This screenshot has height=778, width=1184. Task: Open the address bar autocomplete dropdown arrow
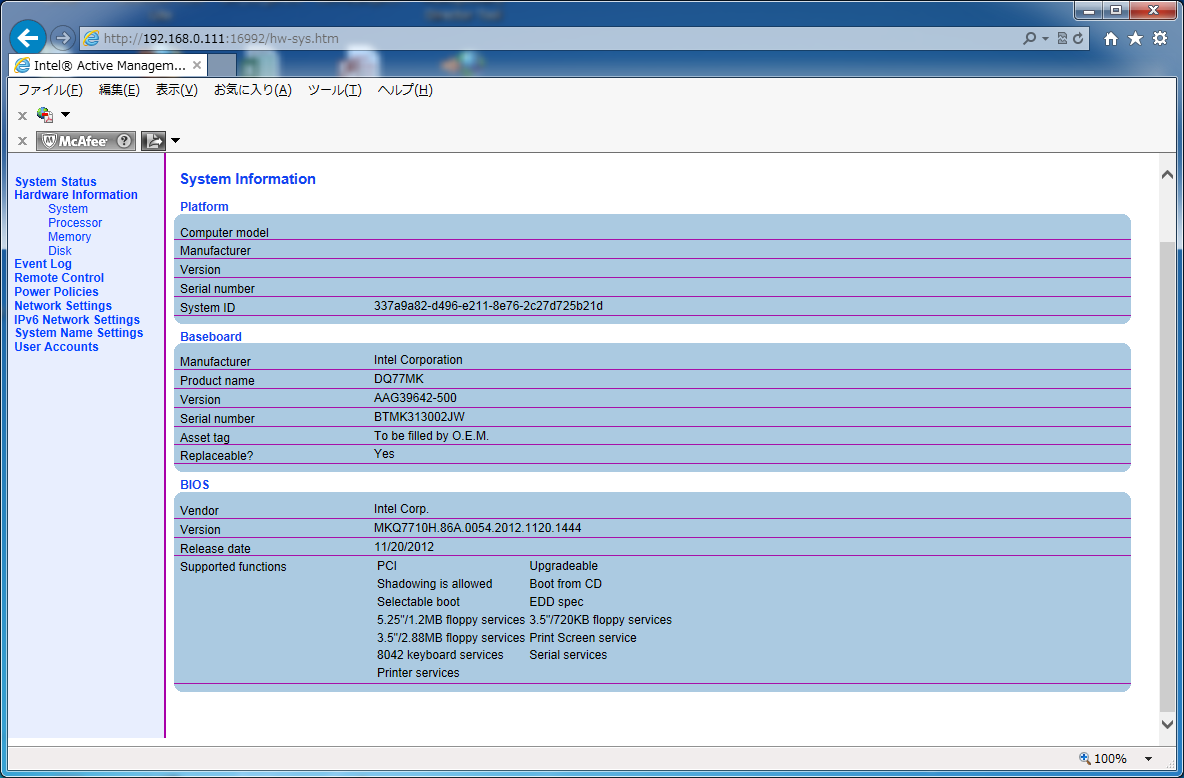[1045, 39]
